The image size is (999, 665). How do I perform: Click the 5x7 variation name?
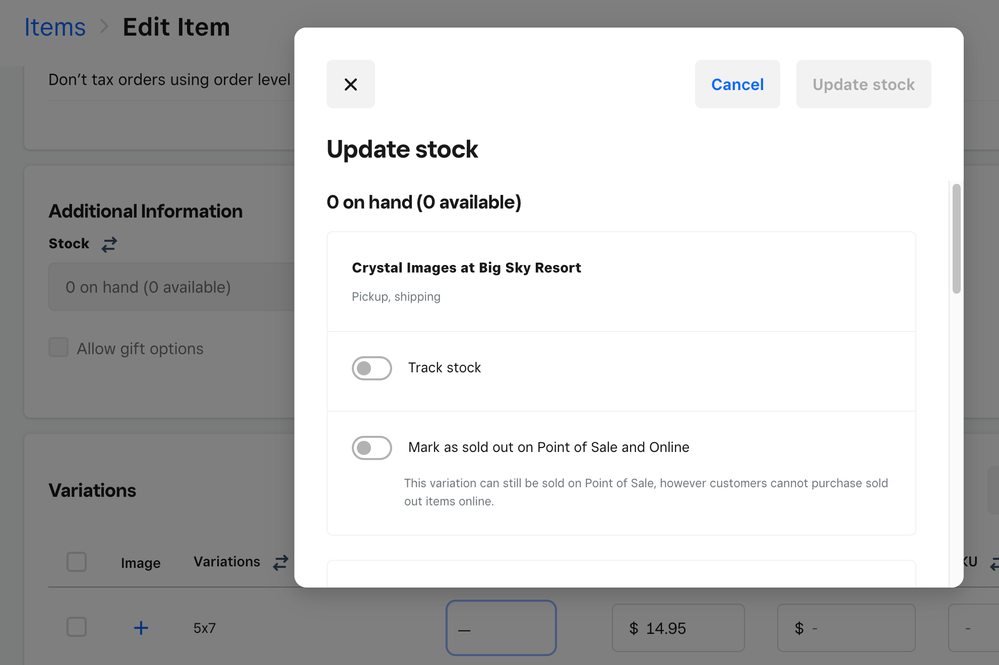click(x=206, y=629)
